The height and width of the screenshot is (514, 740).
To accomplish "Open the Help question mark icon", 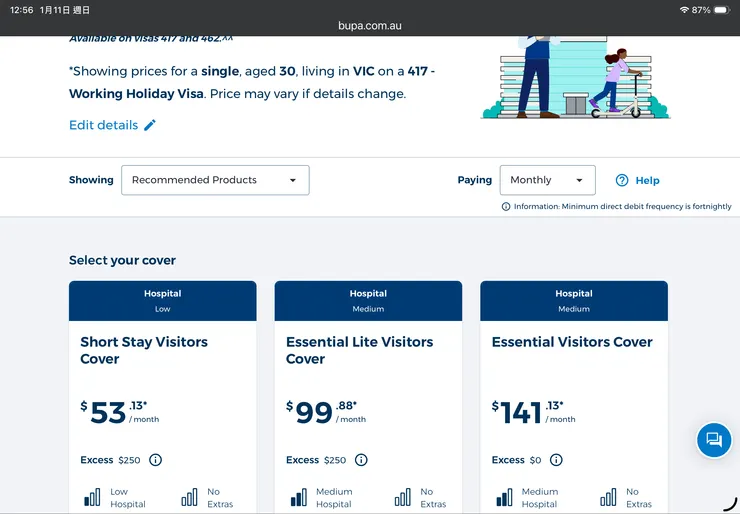I will coord(622,180).
